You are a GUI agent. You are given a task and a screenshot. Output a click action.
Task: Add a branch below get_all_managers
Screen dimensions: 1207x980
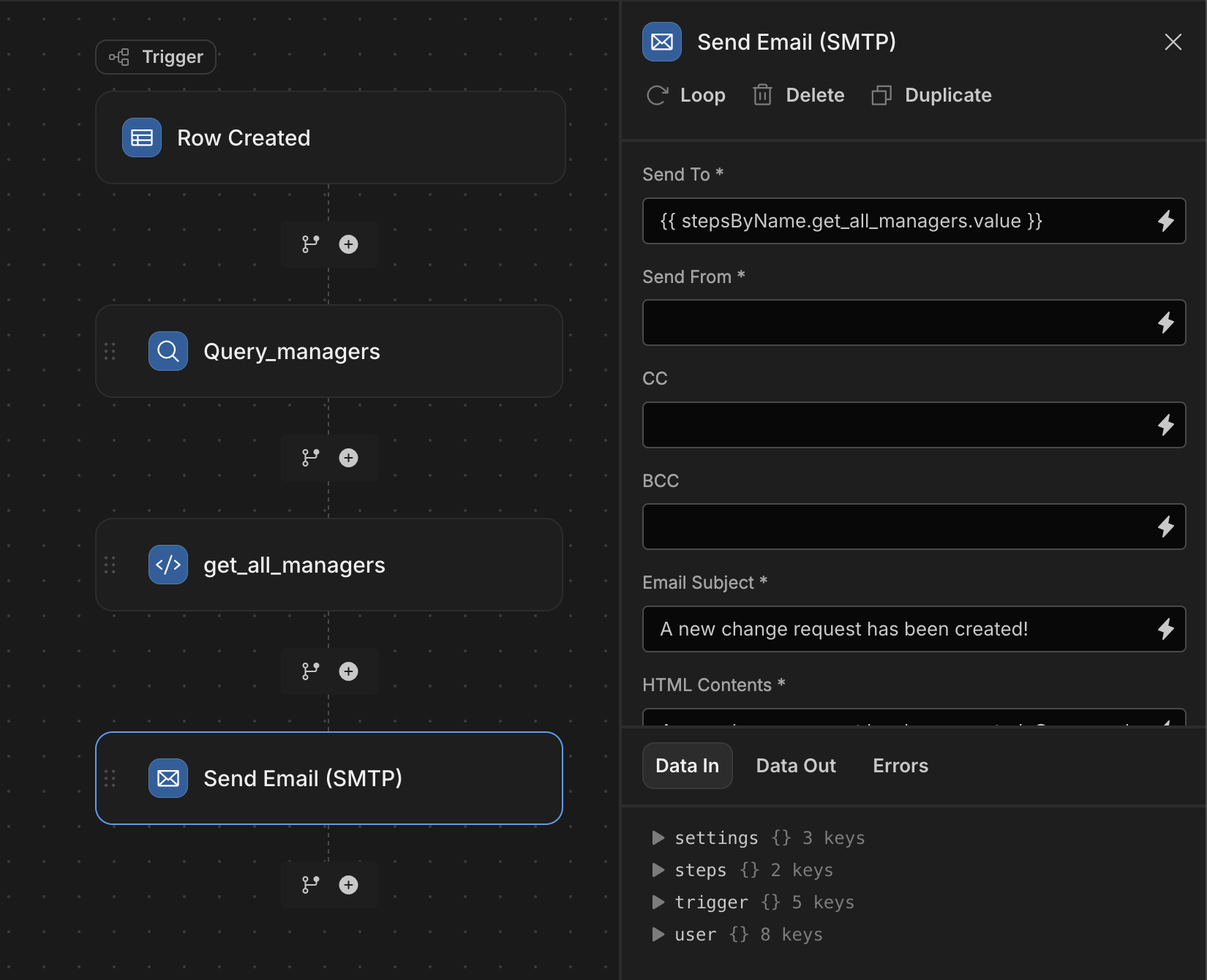[311, 671]
